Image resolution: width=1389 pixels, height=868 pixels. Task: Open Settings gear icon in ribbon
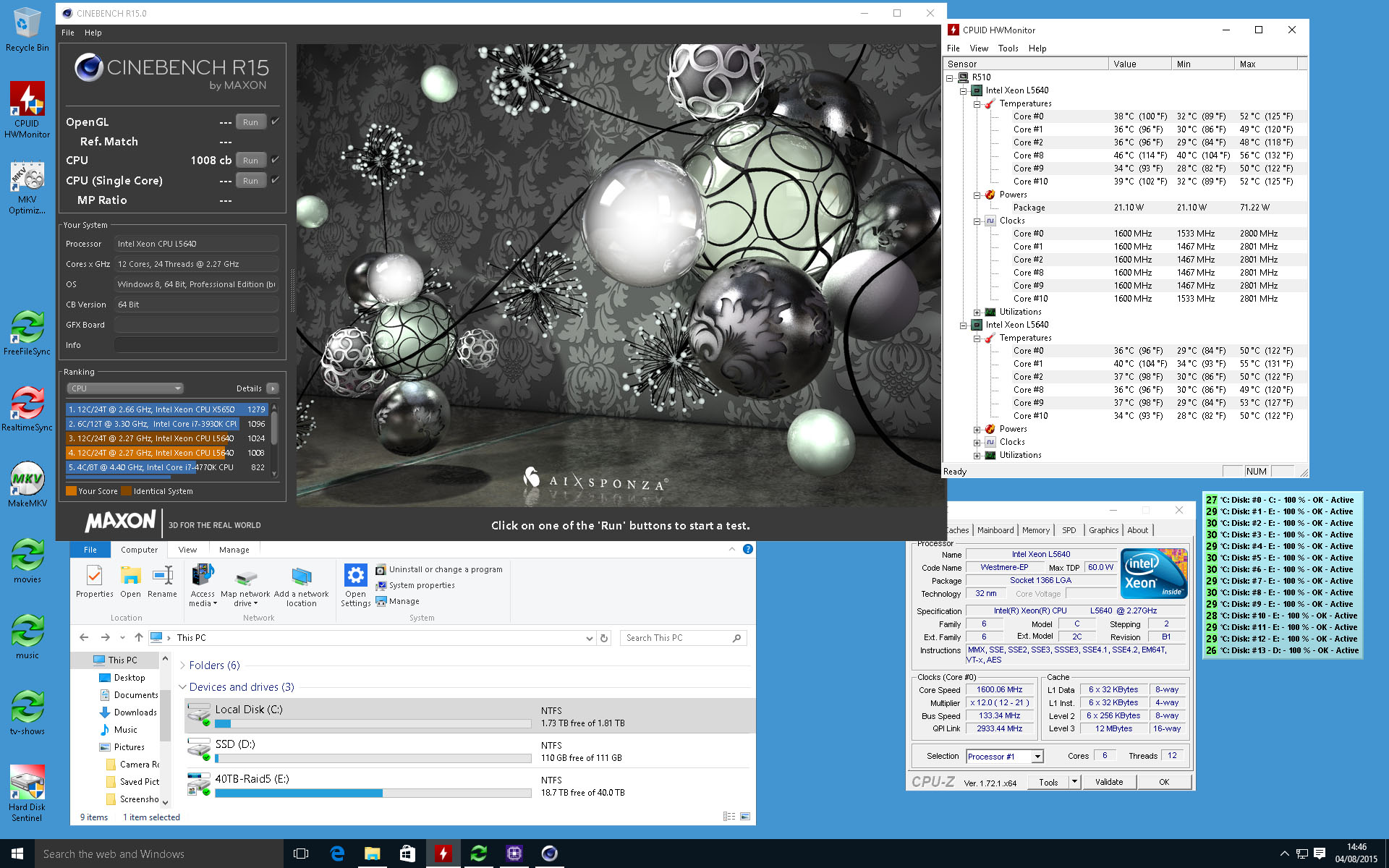[355, 576]
